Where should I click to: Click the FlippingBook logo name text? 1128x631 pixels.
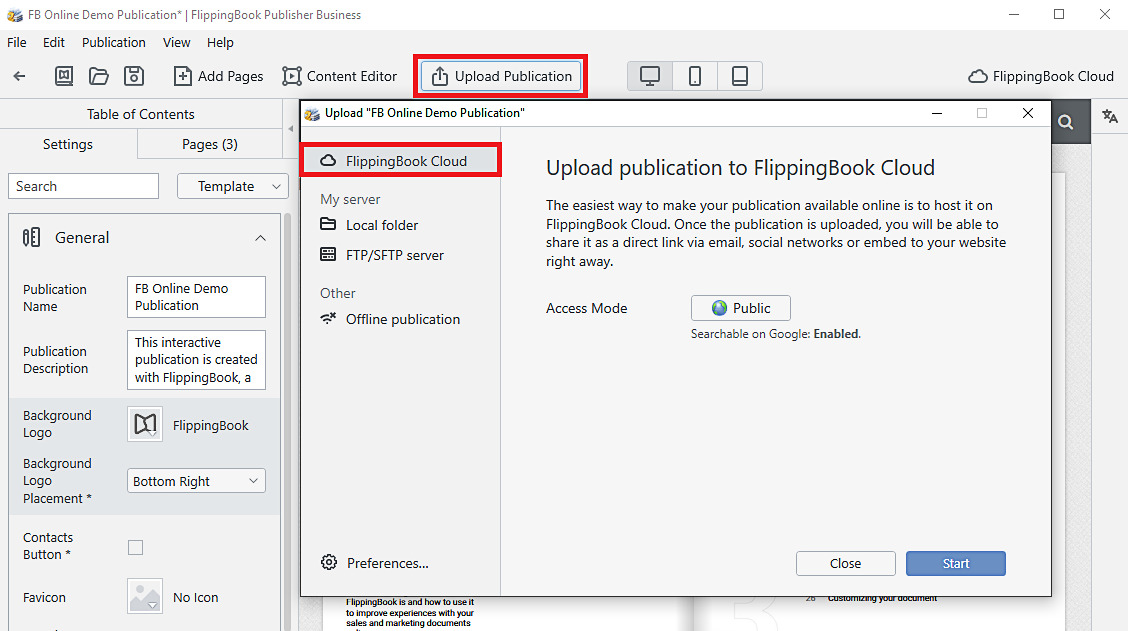click(x=211, y=425)
